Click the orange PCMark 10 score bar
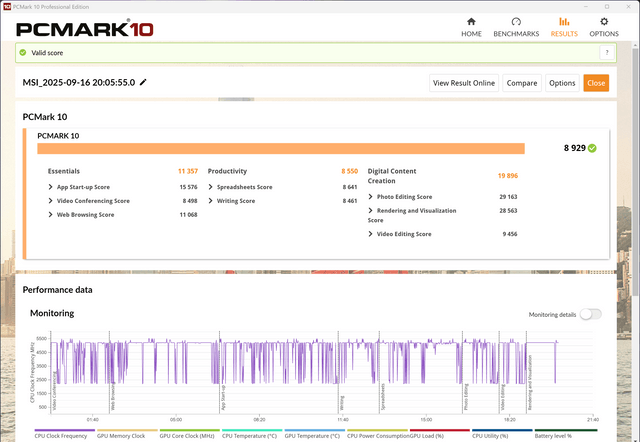This screenshot has width=640, height=442. click(x=281, y=149)
